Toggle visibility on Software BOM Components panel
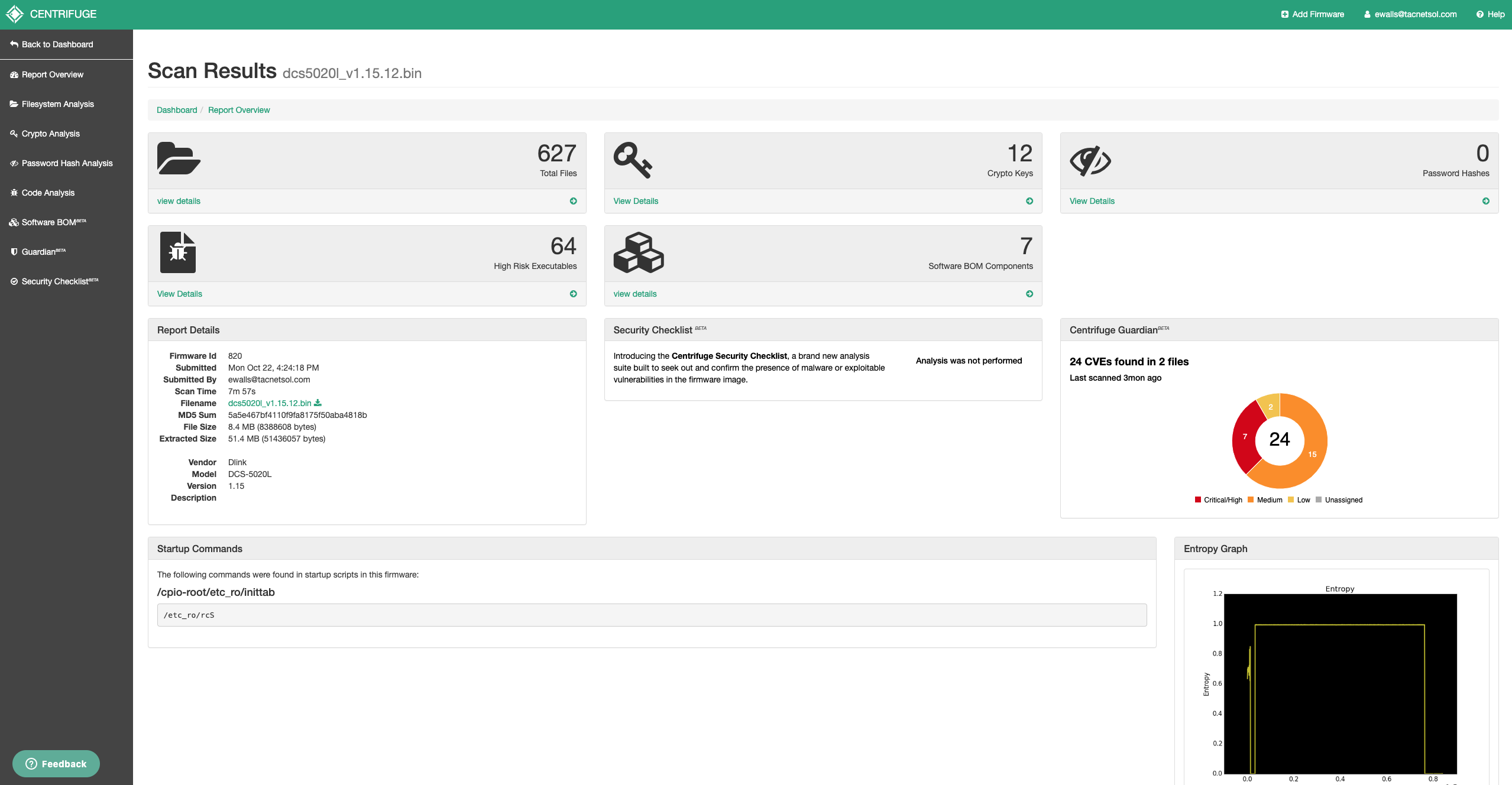1512x785 pixels. [x=1029, y=294]
